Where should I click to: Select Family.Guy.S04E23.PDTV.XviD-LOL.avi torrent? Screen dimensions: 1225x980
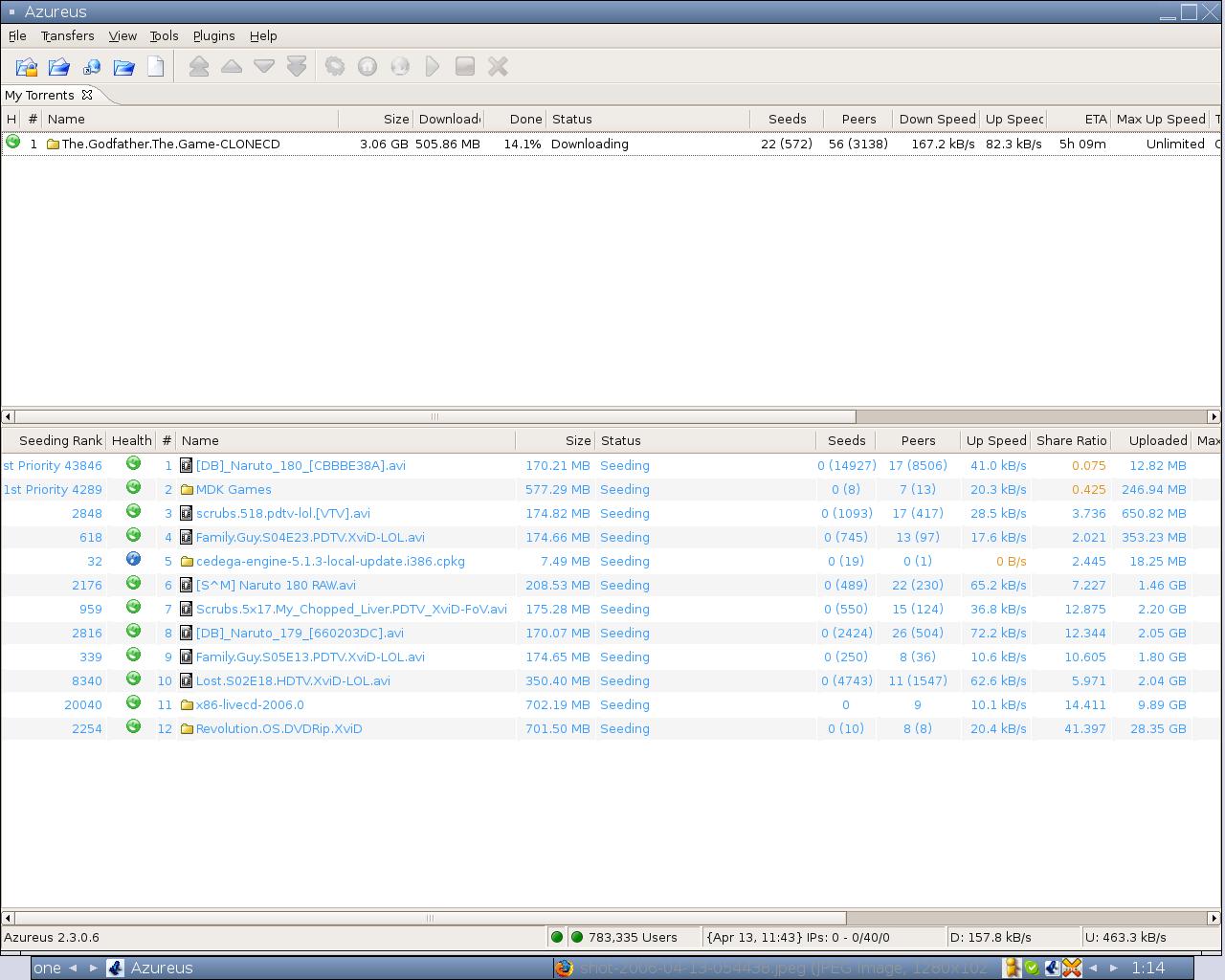coord(611,537)
